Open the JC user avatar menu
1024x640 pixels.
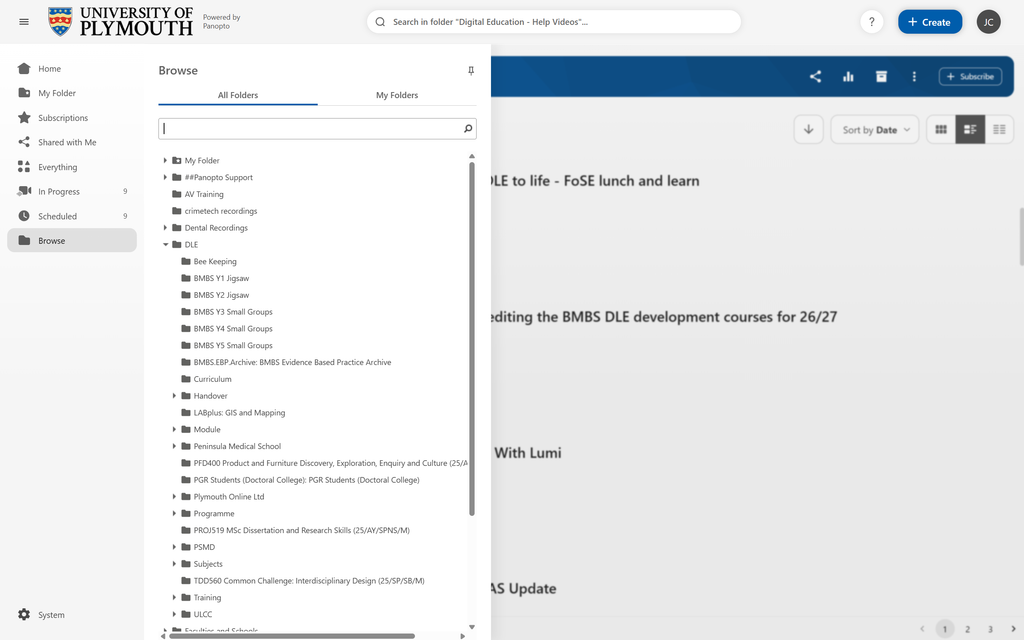click(988, 22)
